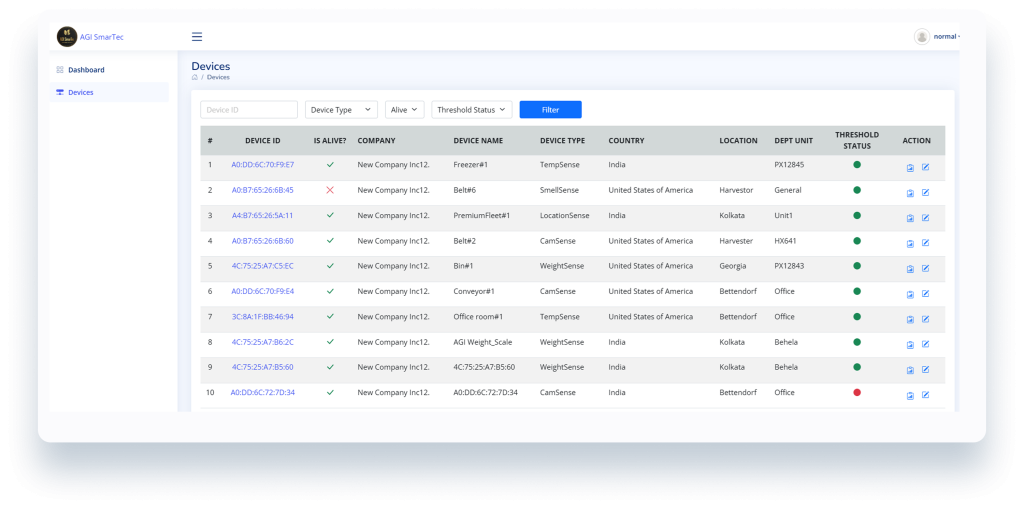1024x509 pixels.
Task: Open details icon for 4C:75:25:A7:B5:60 row
Action: click(x=910, y=370)
